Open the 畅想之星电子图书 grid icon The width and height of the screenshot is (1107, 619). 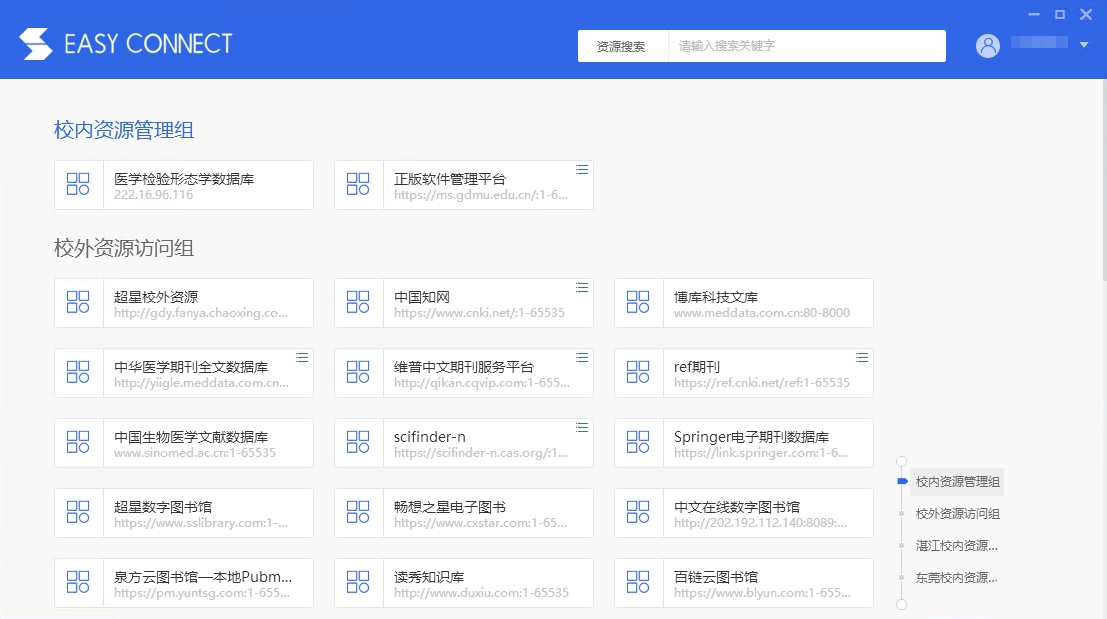pyautogui.click(x=358, y=512)
